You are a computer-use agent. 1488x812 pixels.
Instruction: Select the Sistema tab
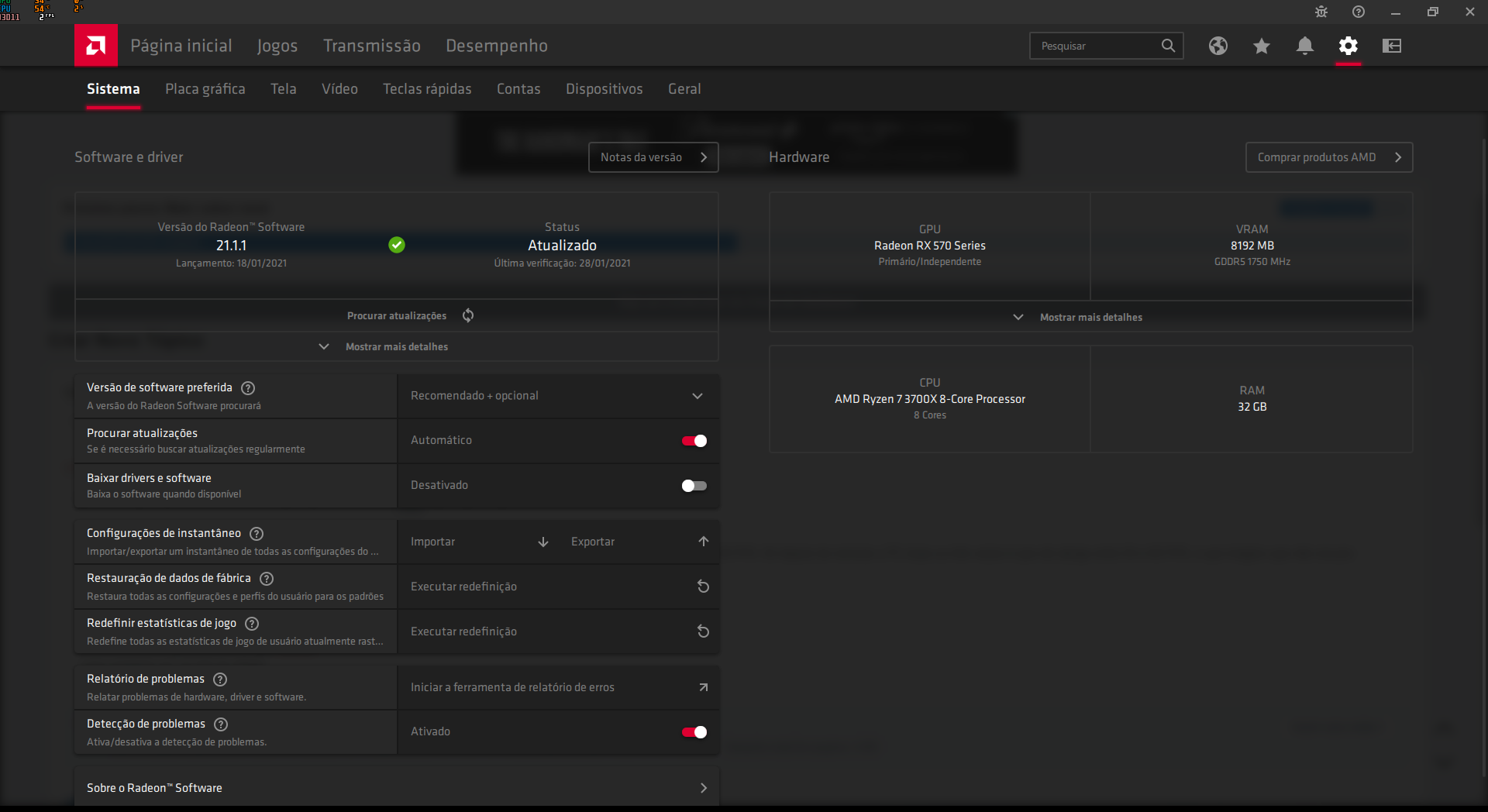113,89
